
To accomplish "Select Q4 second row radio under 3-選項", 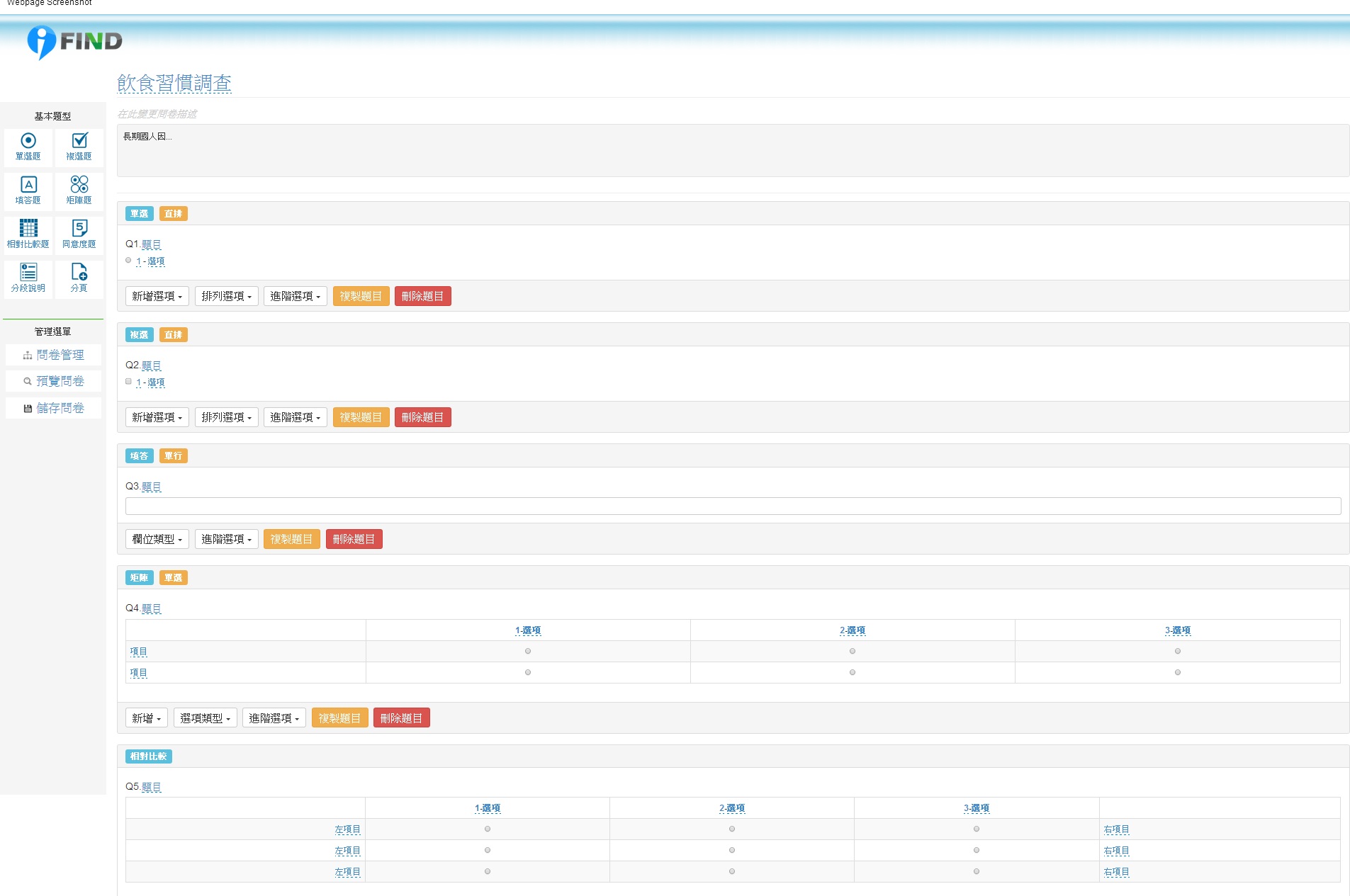I will tap(1178, 672).
